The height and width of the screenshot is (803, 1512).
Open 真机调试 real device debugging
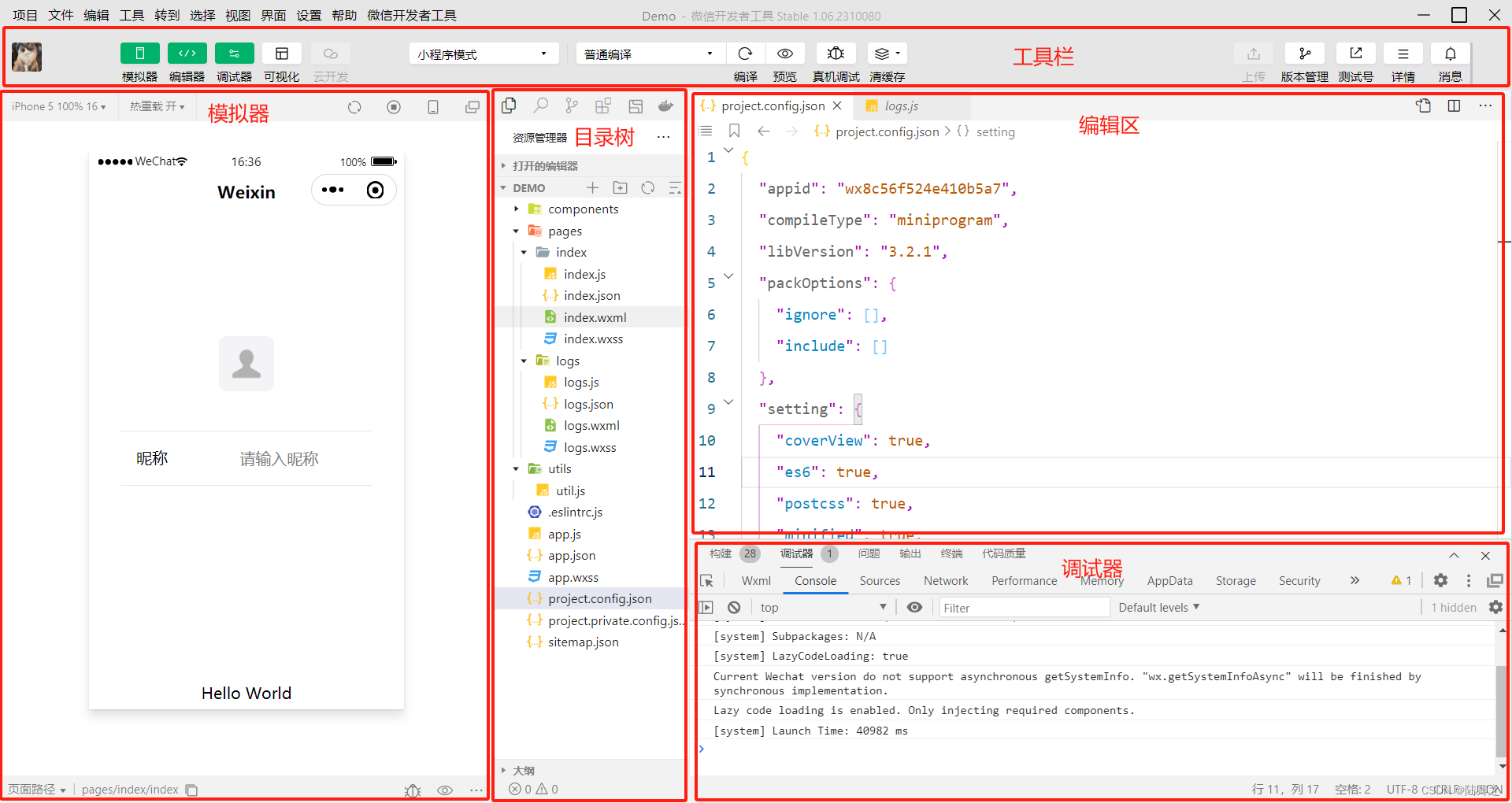(836, 54)
